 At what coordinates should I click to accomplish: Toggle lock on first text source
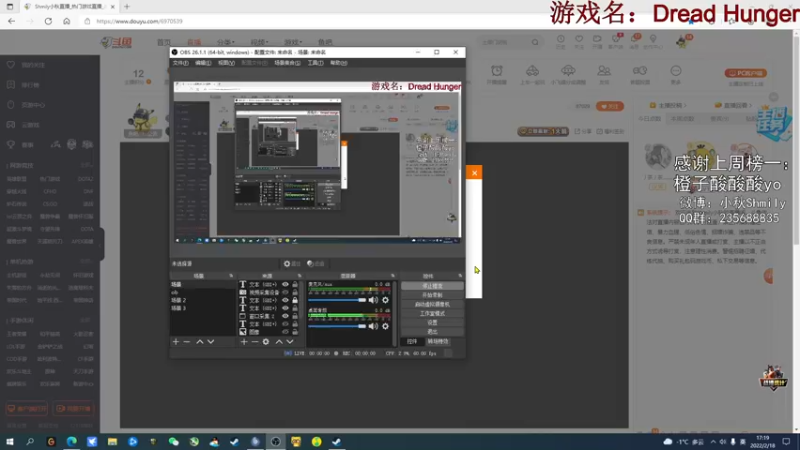295,285
